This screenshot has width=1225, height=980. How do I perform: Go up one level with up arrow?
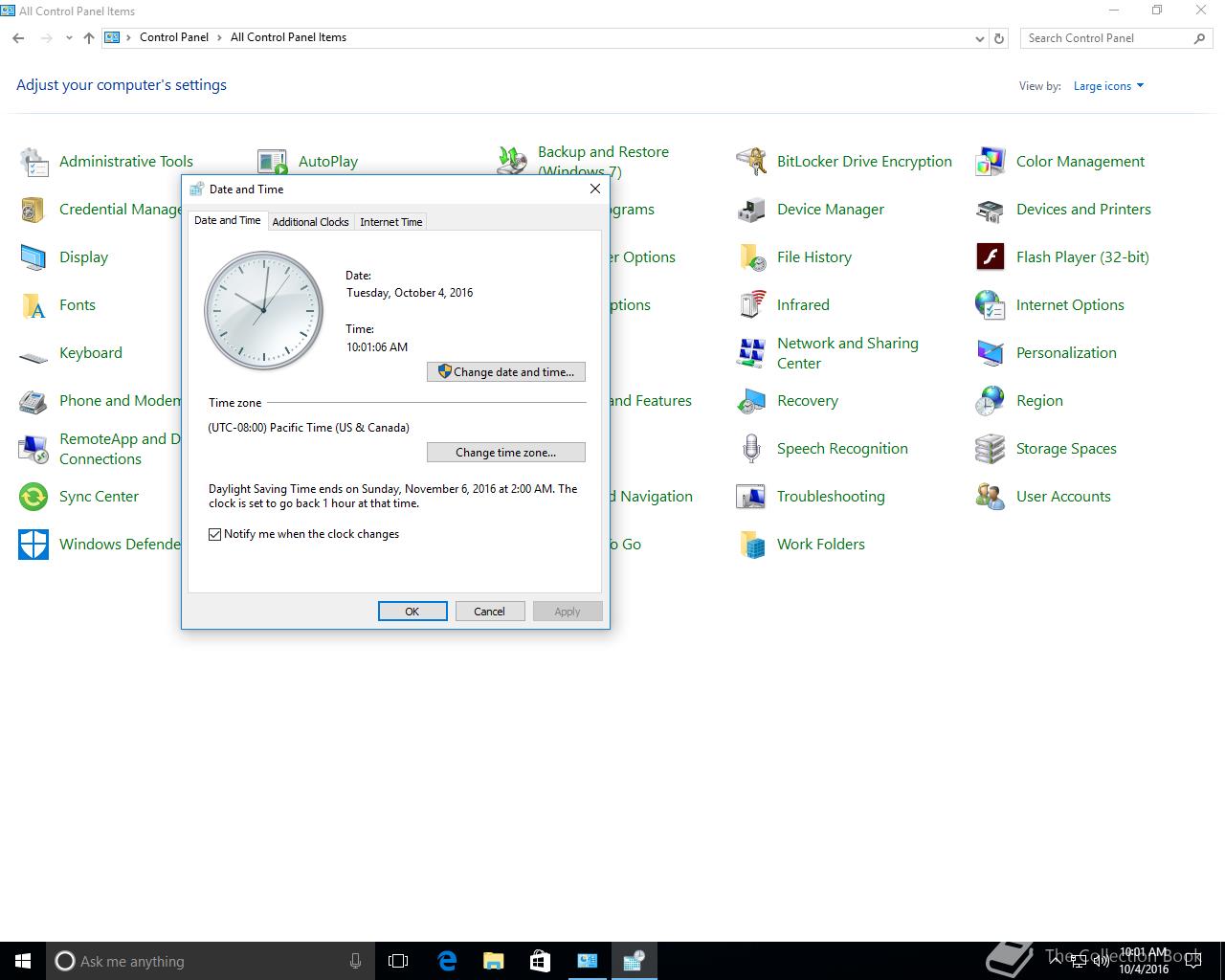89,38
